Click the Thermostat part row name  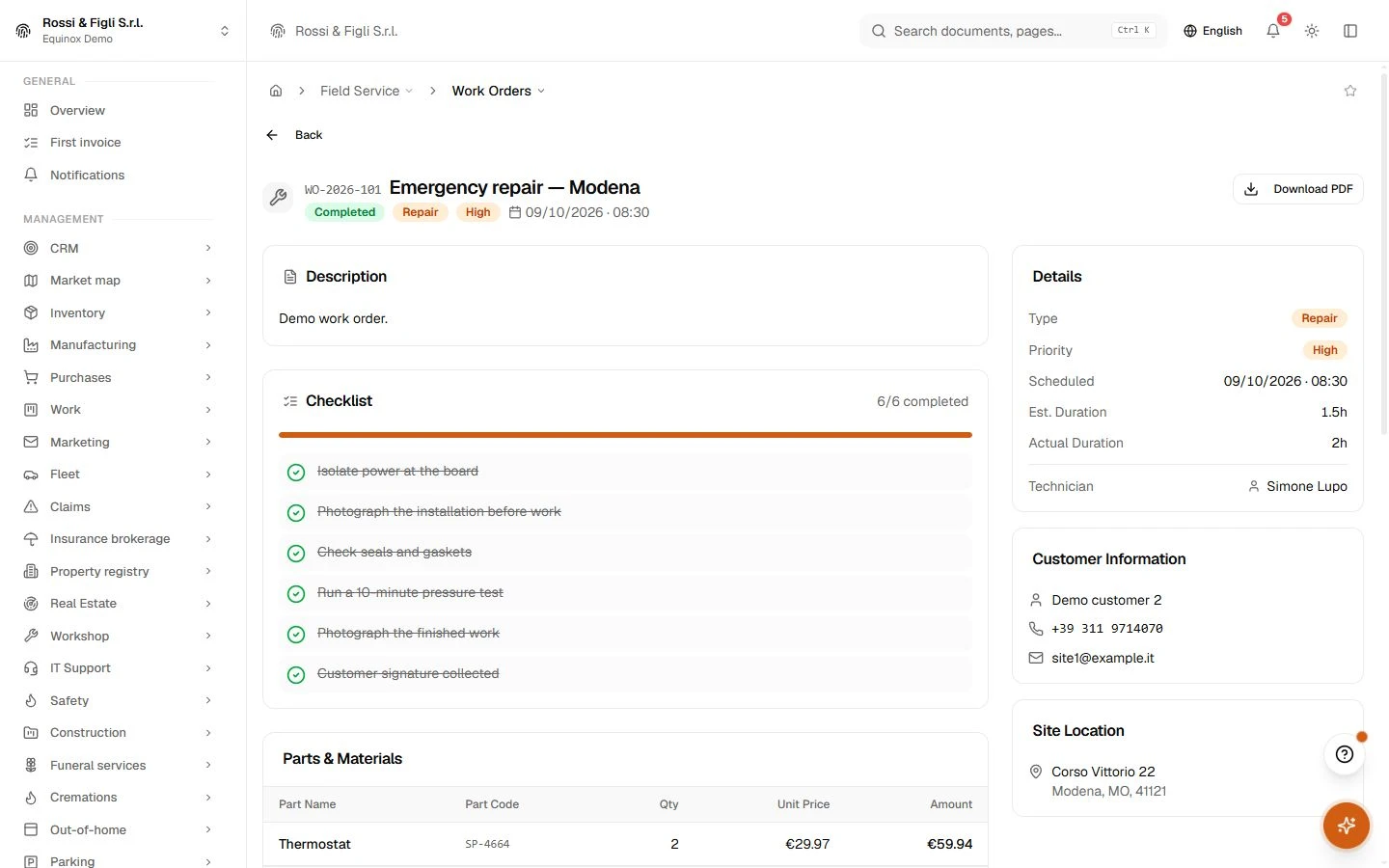coord(314,844)
